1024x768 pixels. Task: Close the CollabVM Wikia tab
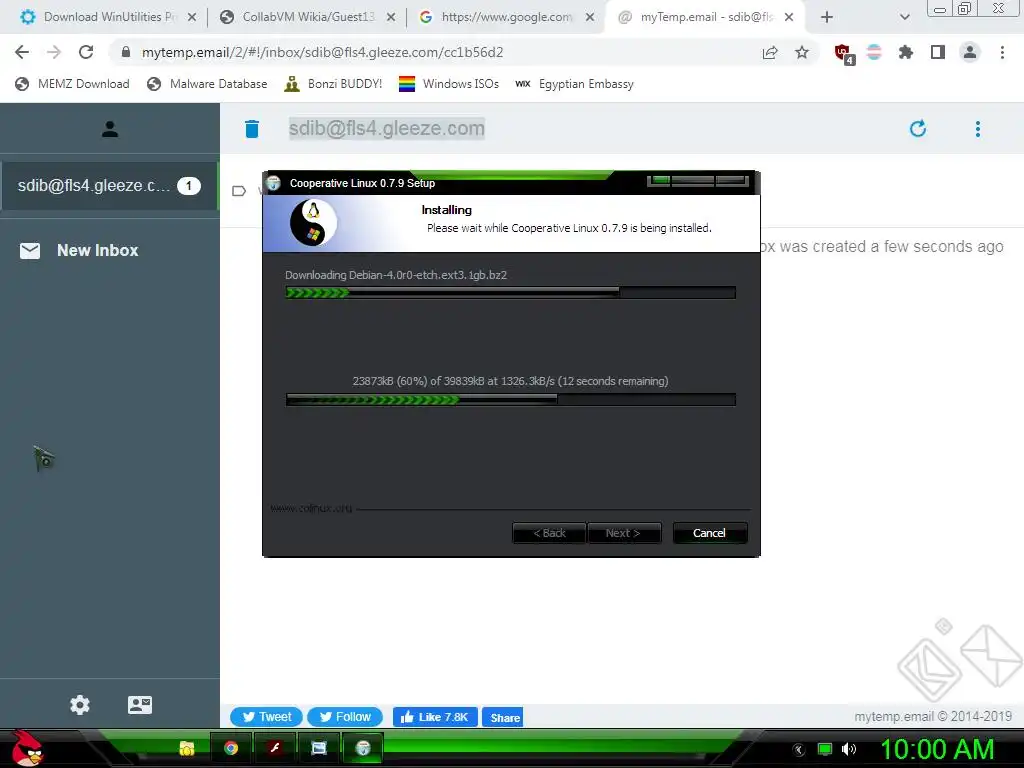point(391,18)
